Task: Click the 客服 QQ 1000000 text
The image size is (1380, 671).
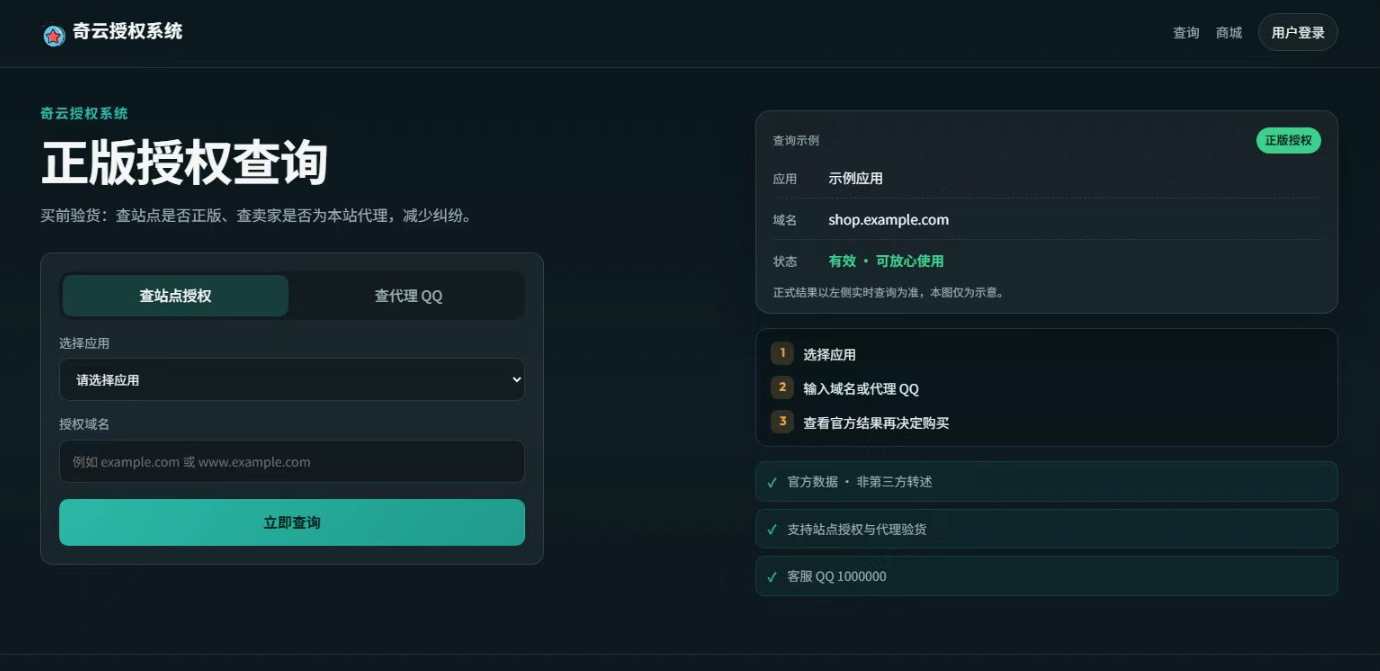Action: point(837,577)
